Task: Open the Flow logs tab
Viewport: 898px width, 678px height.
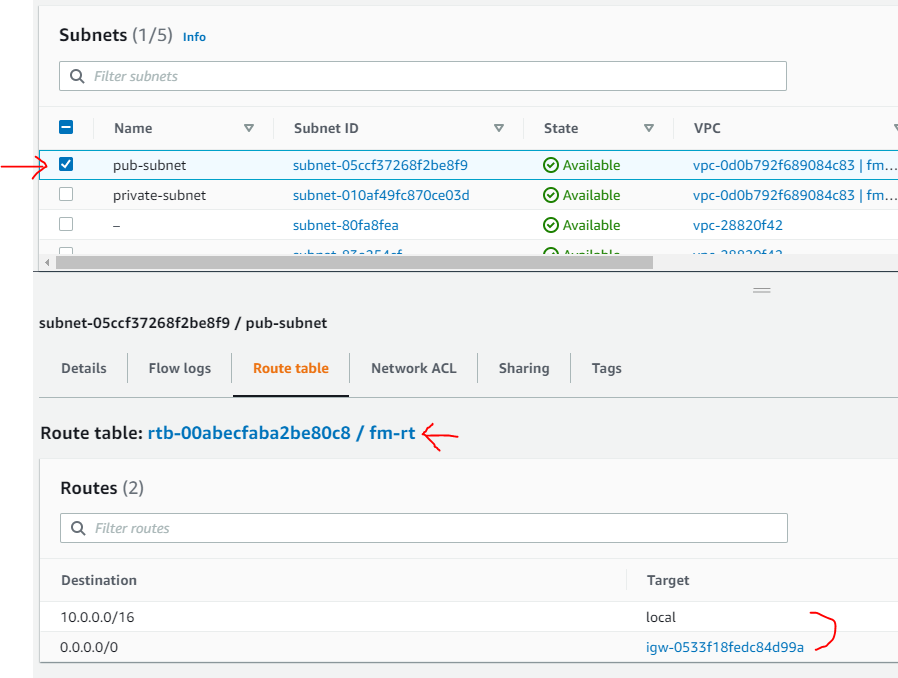Action: (180, 368)
